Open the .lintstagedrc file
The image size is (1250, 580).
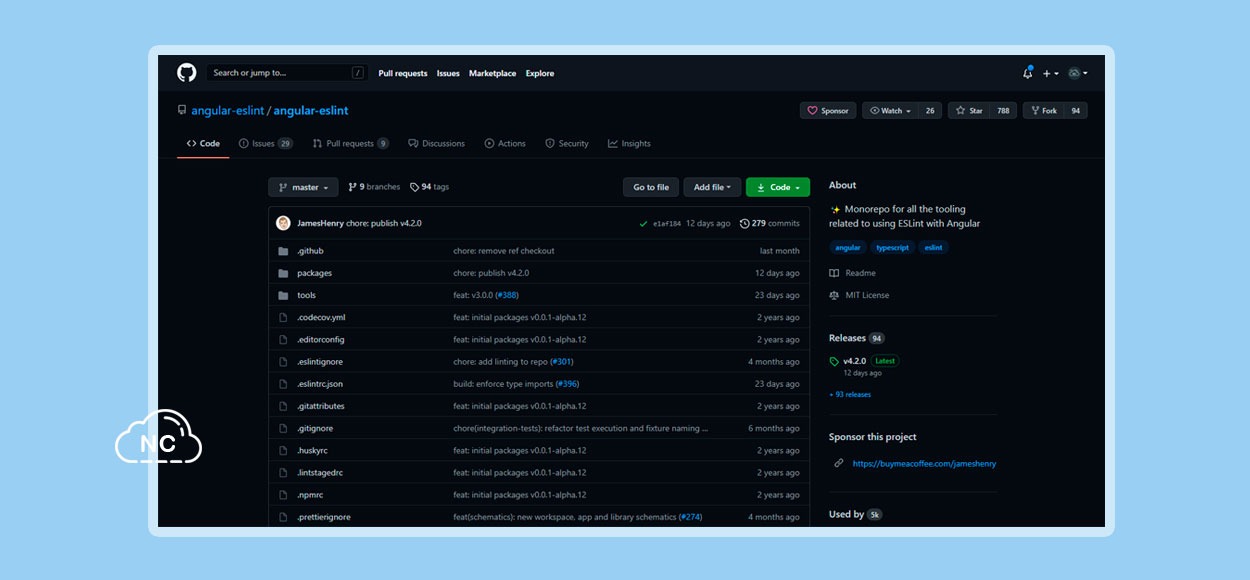click(x=320, y=472)
